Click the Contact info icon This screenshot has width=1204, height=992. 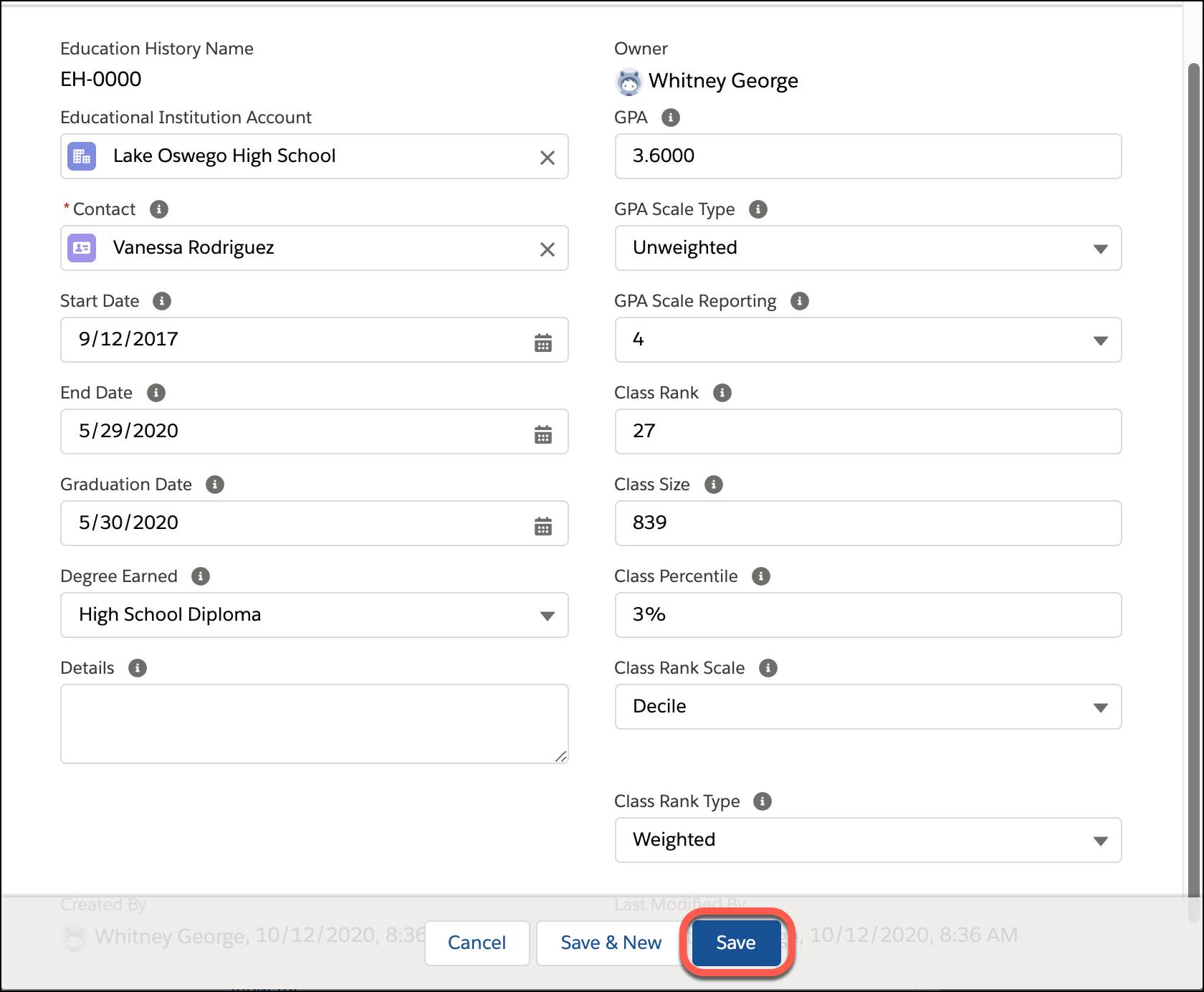(159, 209)
